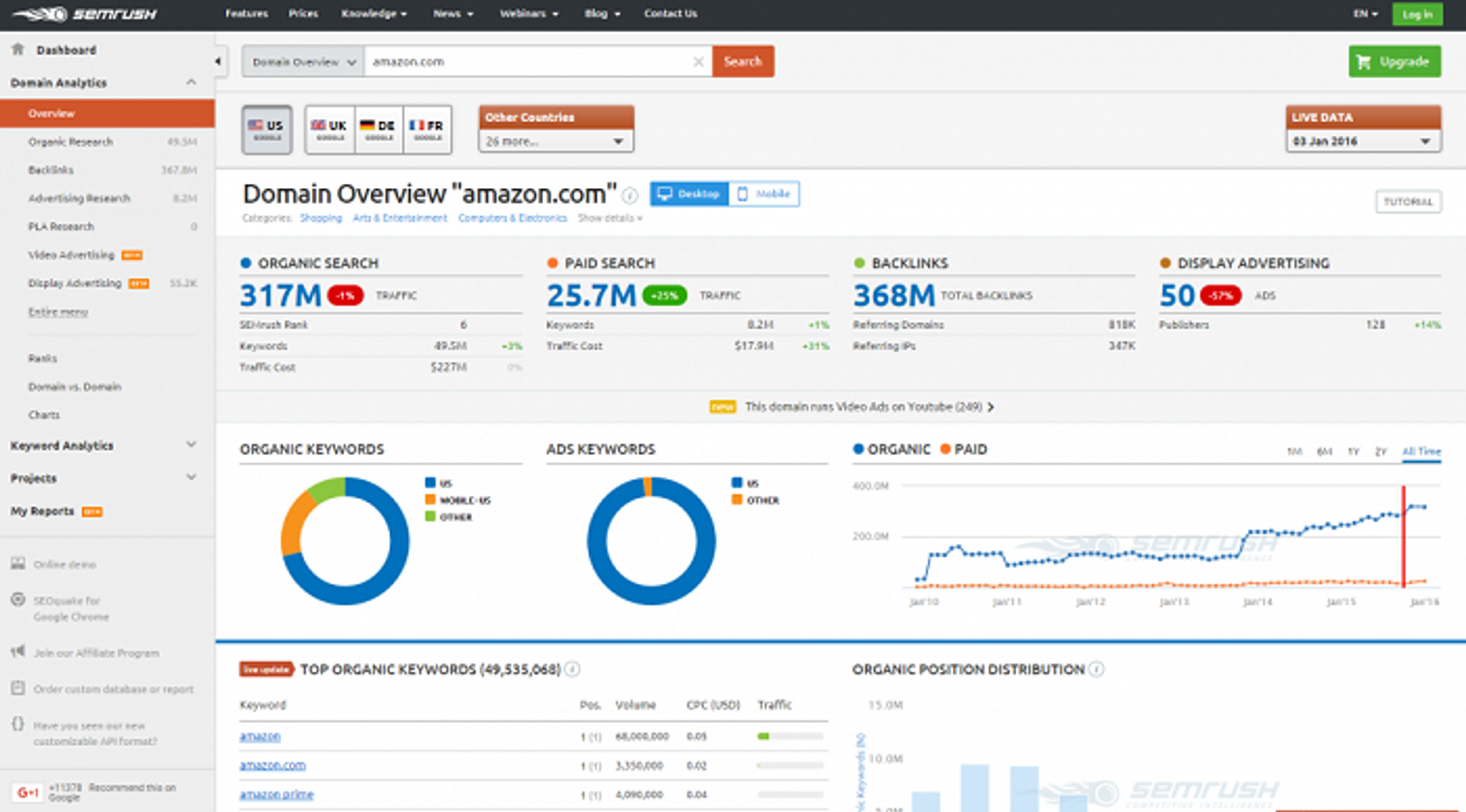1466x812 pixels.
Task: Open the Dashboard home icon
Action: point(18,49)
